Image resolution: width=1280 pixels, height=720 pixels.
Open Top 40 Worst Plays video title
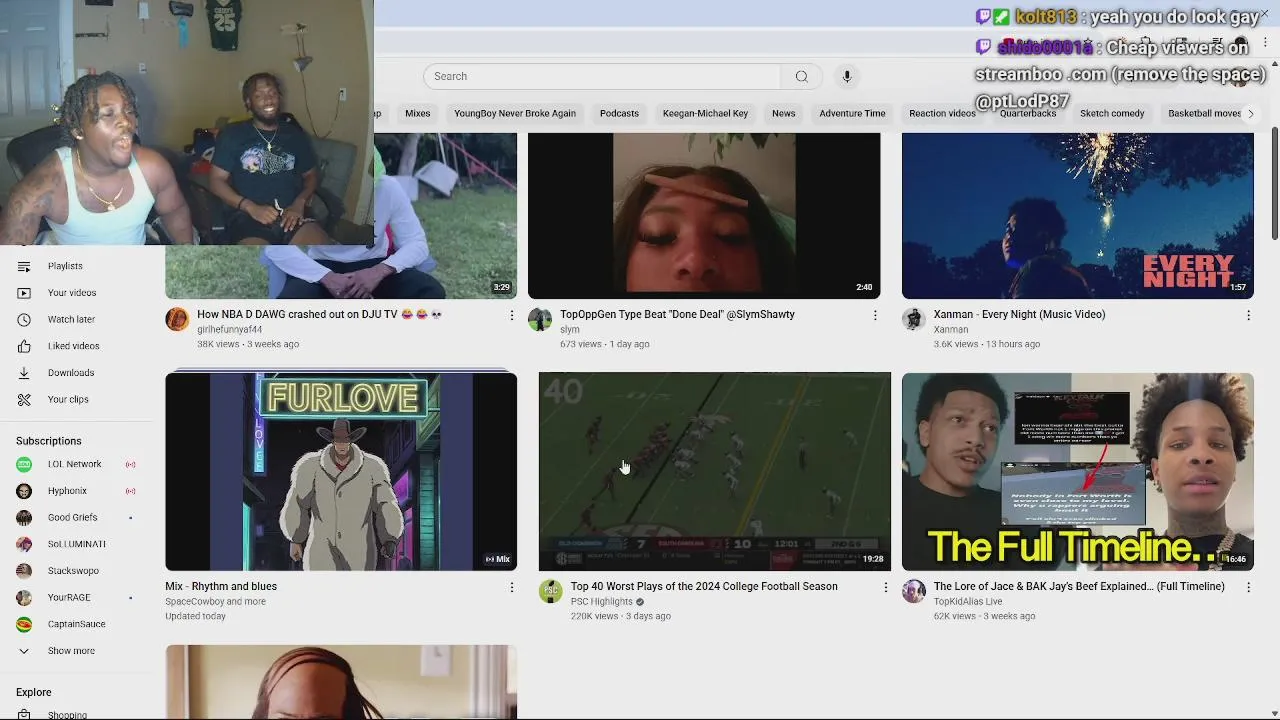coord(704,587)
